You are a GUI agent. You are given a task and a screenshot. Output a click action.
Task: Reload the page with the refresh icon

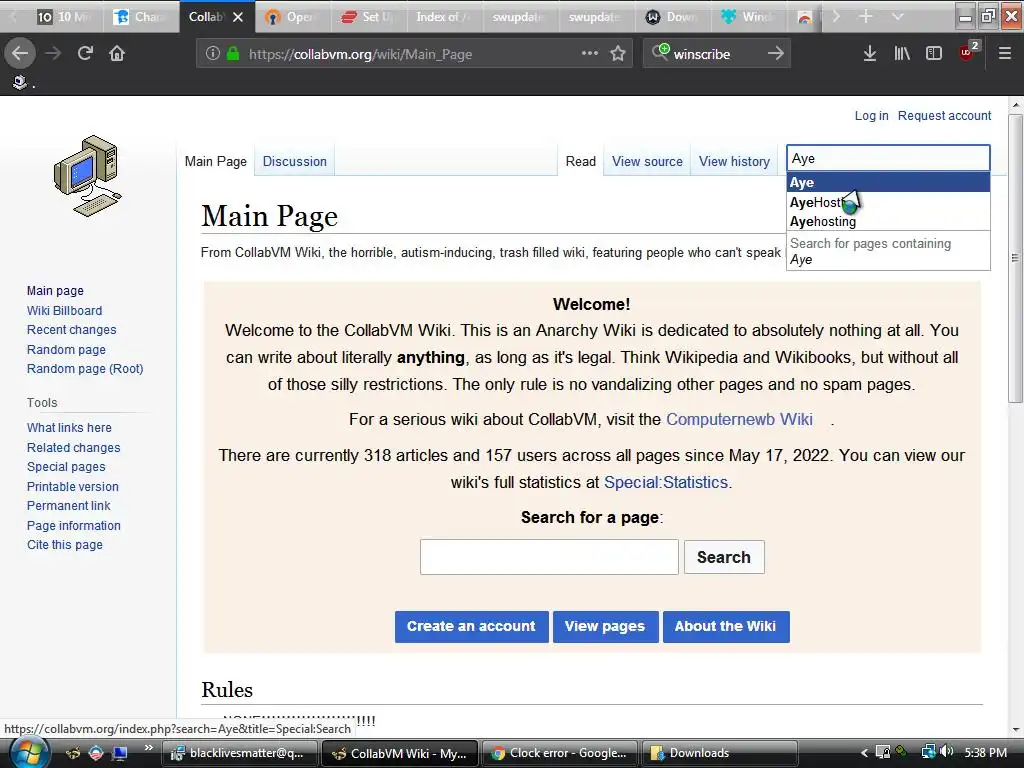pos(85,53)
